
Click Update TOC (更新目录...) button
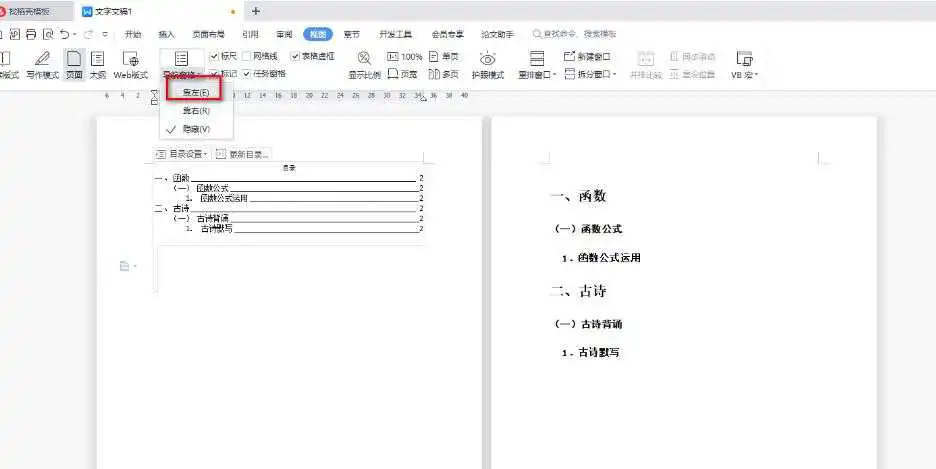pyautogui.click(x=243, y=154)
